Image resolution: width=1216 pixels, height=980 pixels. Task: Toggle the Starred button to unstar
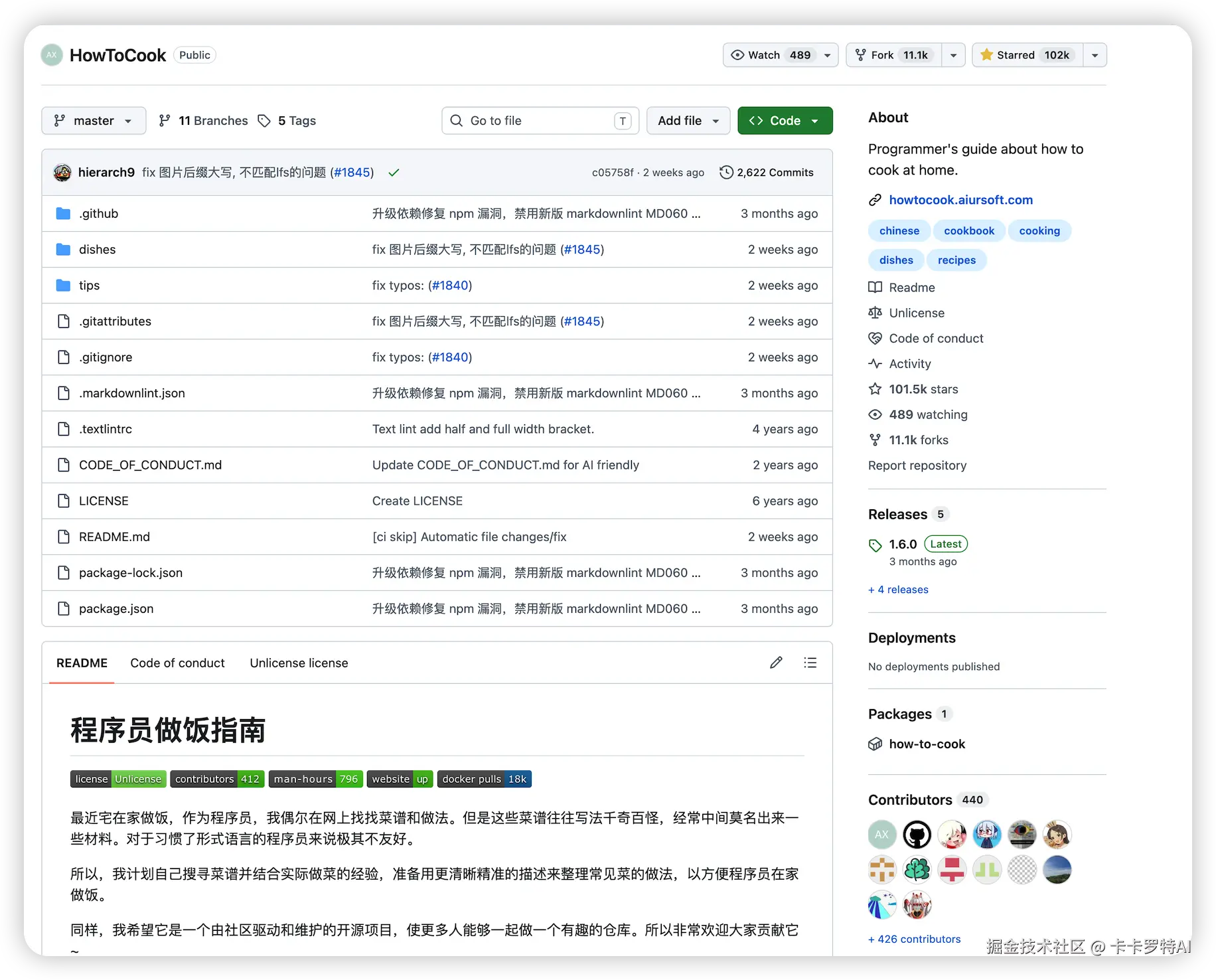click(x=1027, y=55)
